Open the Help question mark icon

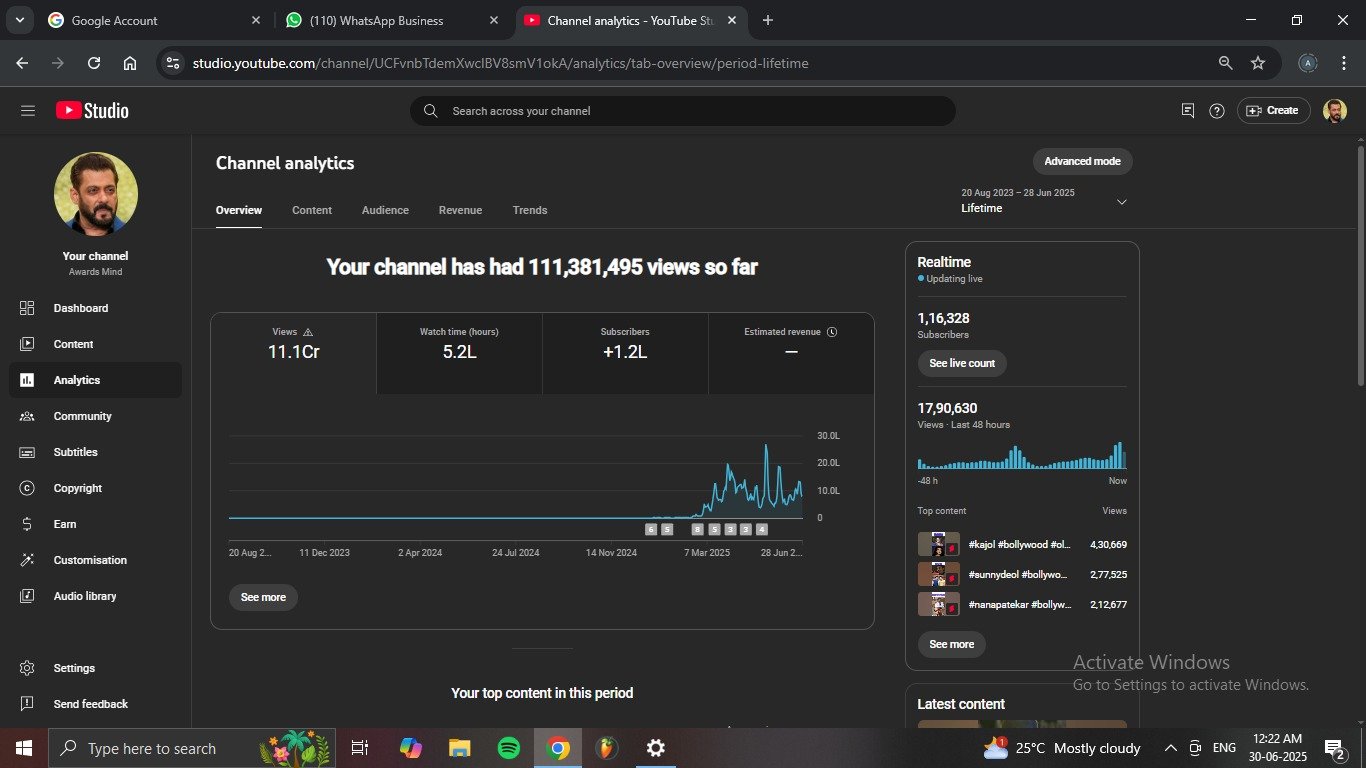point(1217,111)
